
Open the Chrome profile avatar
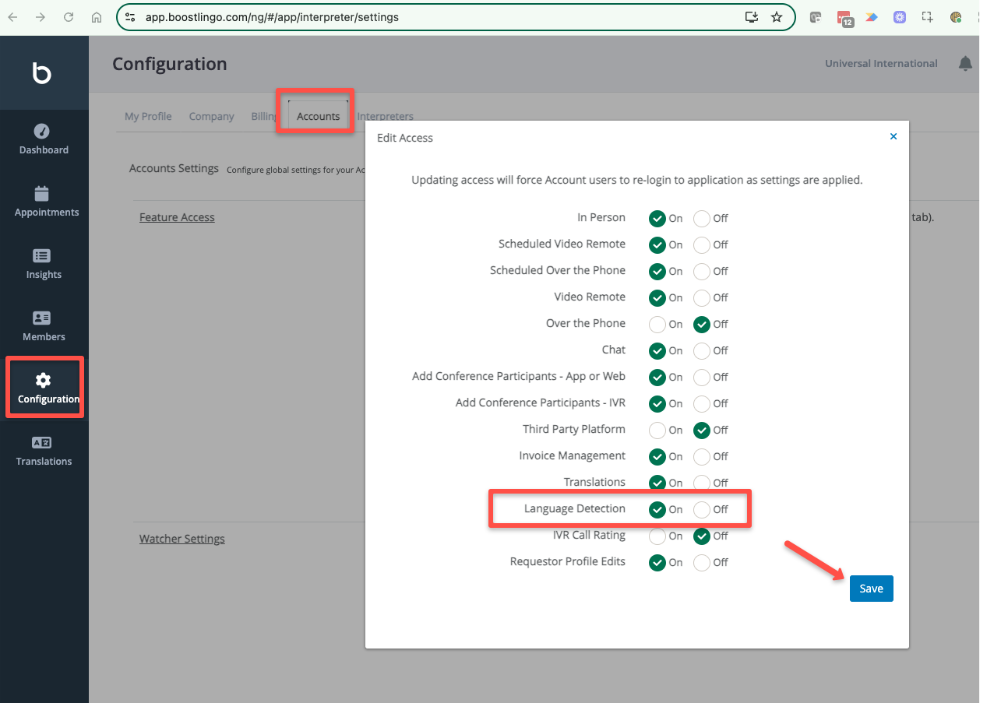point(954,17)
